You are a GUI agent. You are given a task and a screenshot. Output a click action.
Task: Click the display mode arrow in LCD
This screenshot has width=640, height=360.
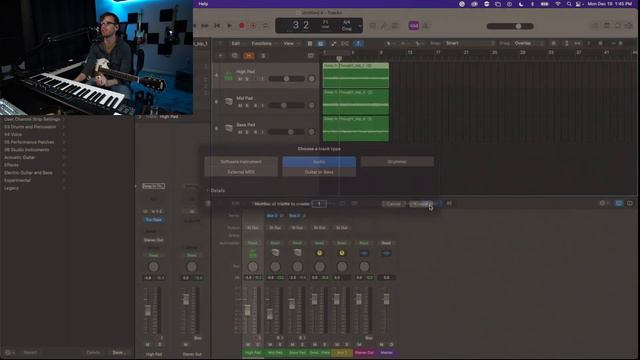(x=360, y=26)
